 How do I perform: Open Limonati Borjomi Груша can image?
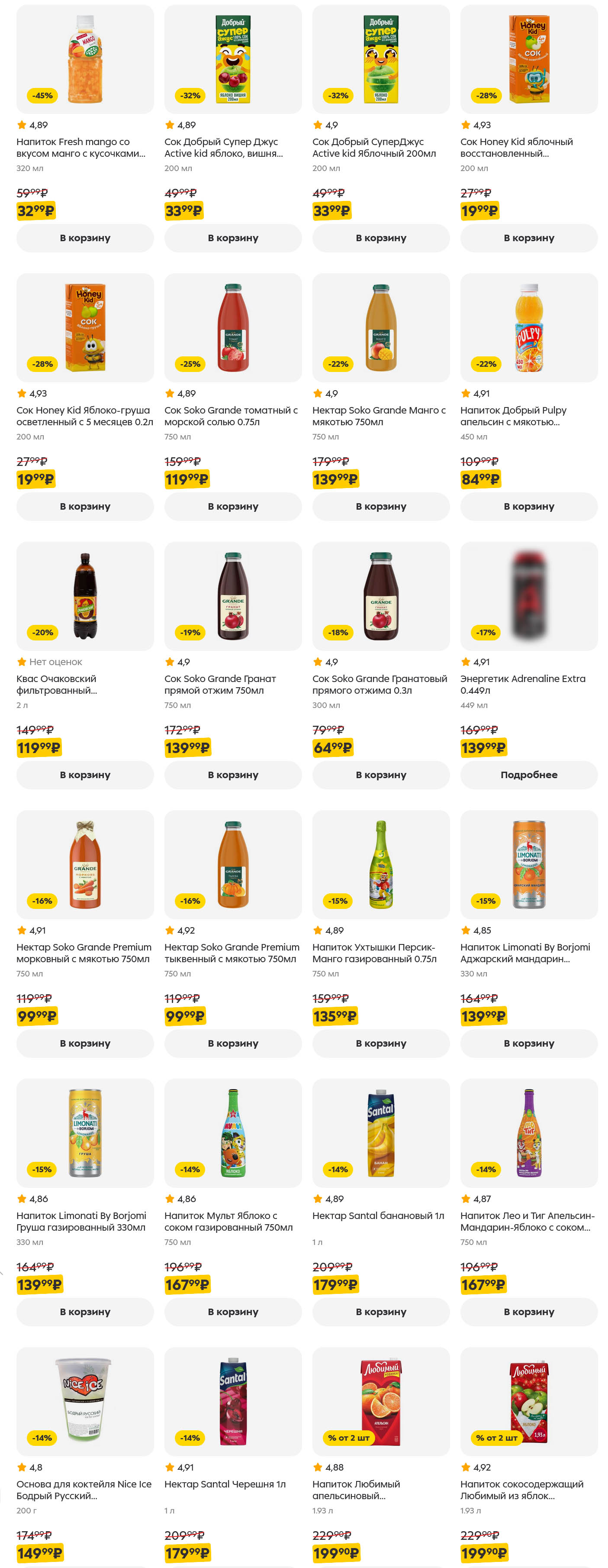click(84, 1133)
